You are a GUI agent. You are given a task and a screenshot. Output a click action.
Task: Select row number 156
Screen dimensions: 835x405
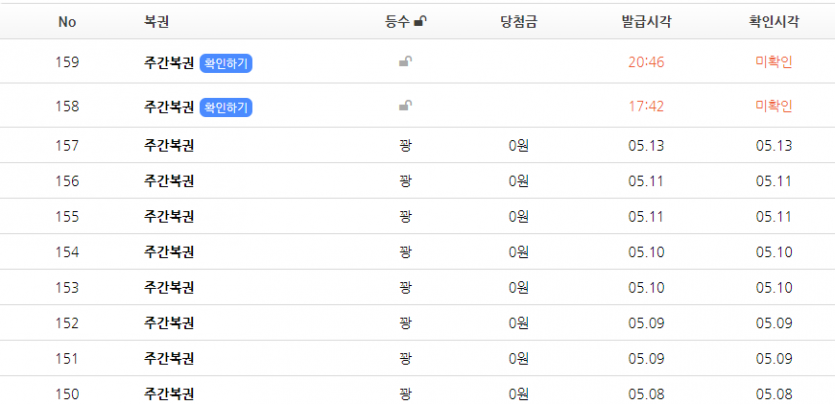(x=67, y=181)
